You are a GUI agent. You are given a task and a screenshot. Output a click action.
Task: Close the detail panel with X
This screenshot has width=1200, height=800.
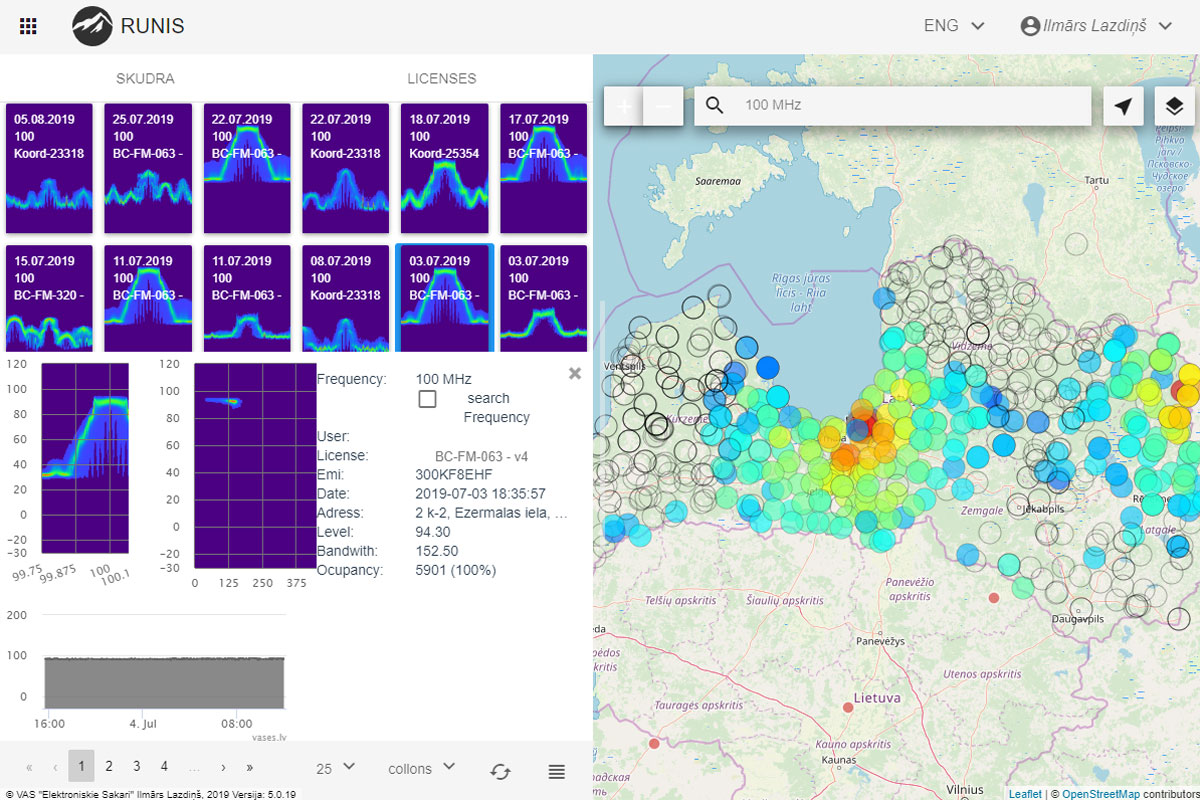click(x=575, y=373)
